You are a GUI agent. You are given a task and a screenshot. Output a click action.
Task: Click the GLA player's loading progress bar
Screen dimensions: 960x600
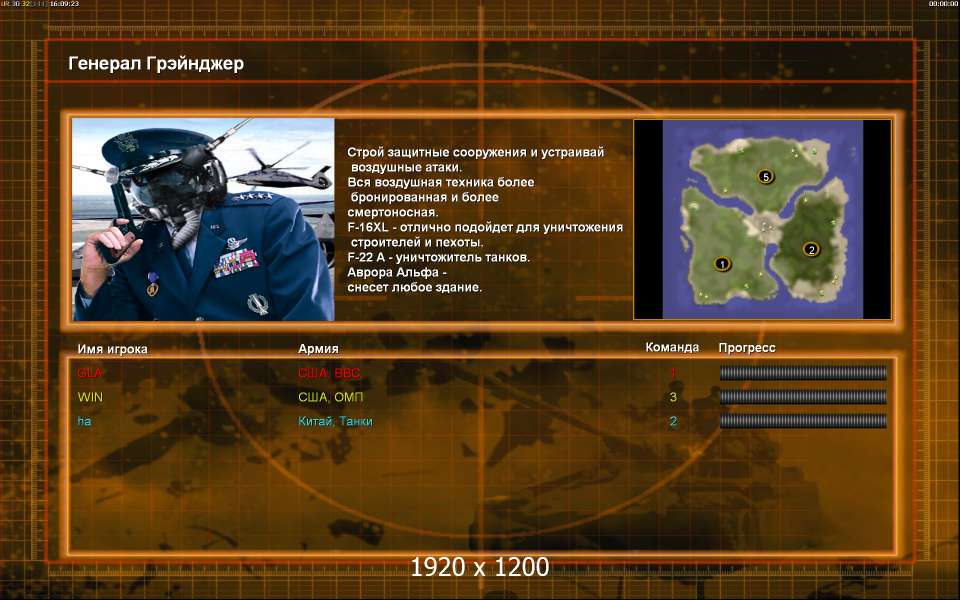click(803, 372)
